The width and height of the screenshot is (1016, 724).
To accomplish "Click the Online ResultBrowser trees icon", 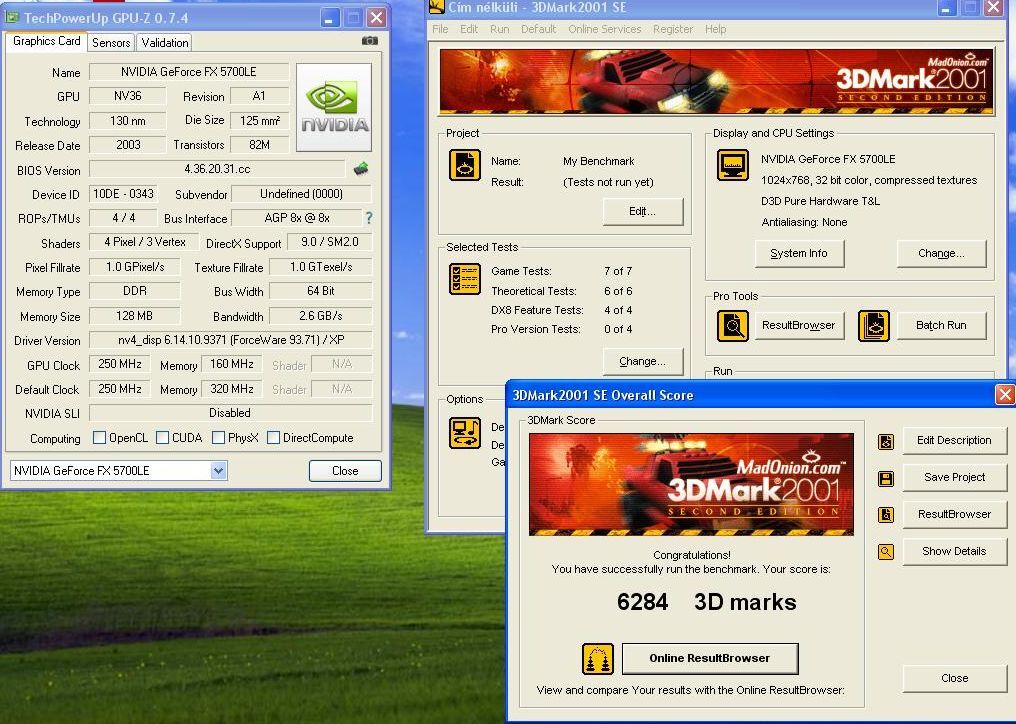I will click(597, 659).
